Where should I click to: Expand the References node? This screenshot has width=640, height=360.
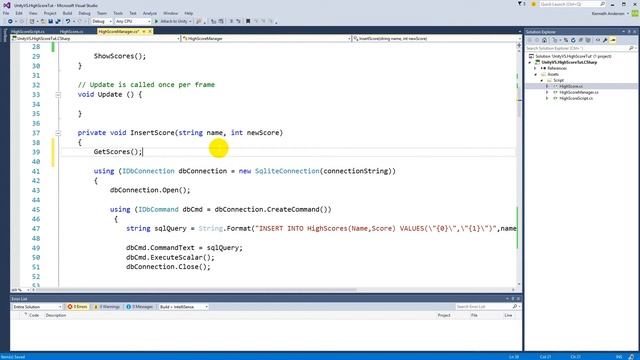[x=536, y=68]
